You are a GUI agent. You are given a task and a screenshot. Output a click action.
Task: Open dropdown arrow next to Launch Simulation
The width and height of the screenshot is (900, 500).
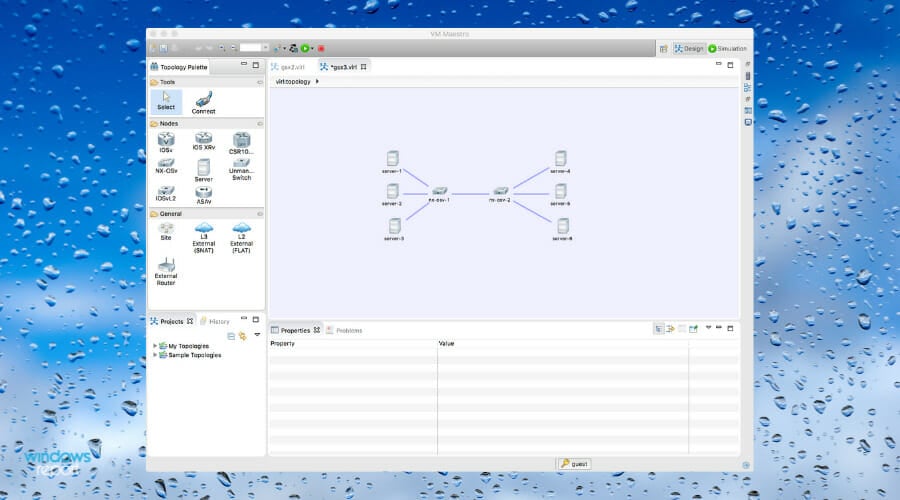(312, 49)
